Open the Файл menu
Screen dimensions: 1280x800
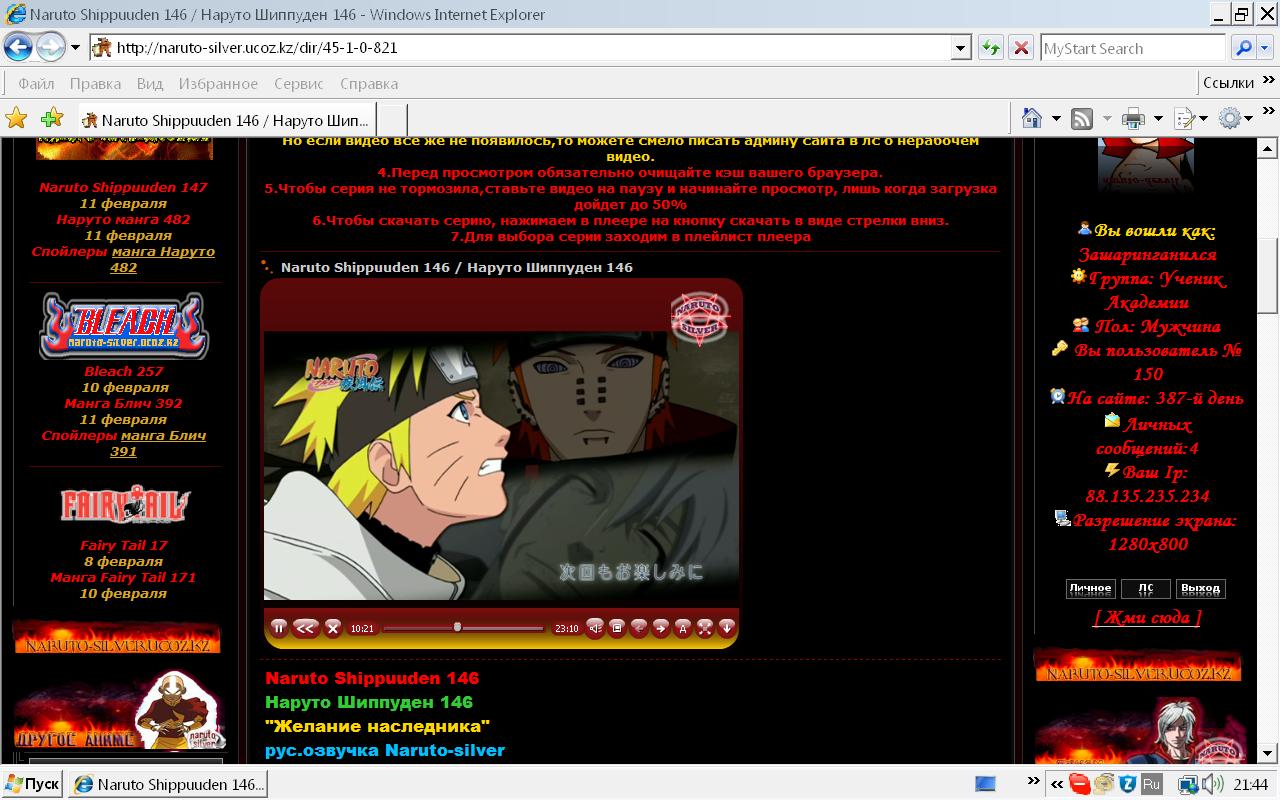click(x=36, y=84)
